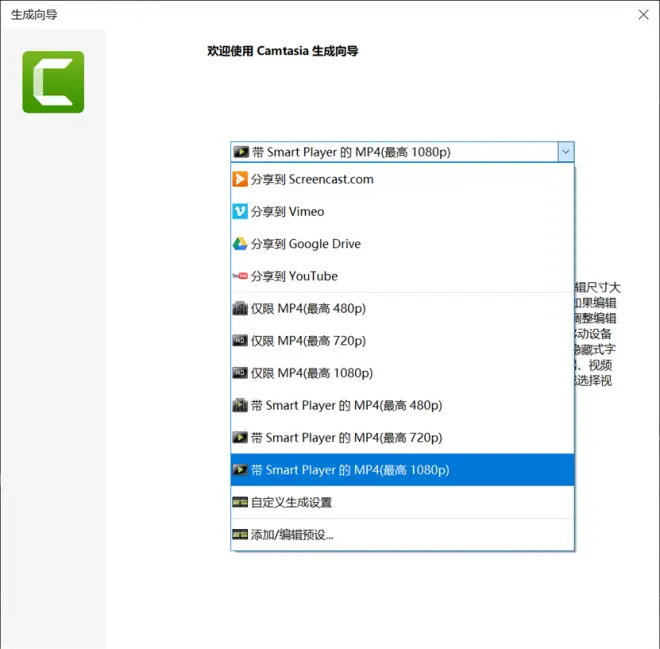Screen dimensions: 660x649
Task: Open 自定义生成设置 option
Action: 402,502
